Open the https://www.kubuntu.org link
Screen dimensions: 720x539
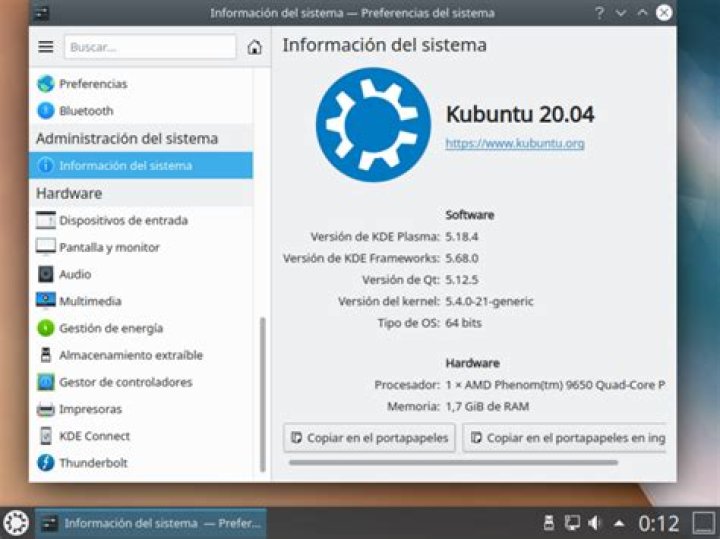515,143
